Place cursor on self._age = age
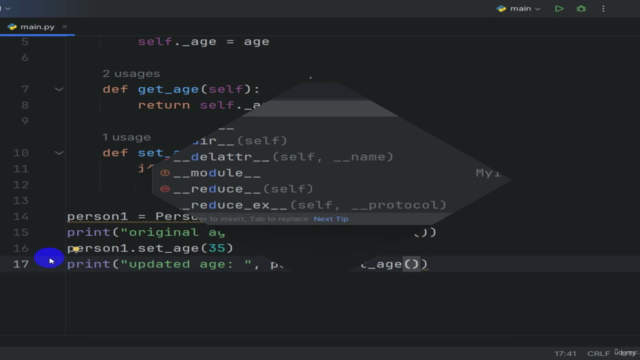Viewport: 640px width, 360px height. point(203,42)
